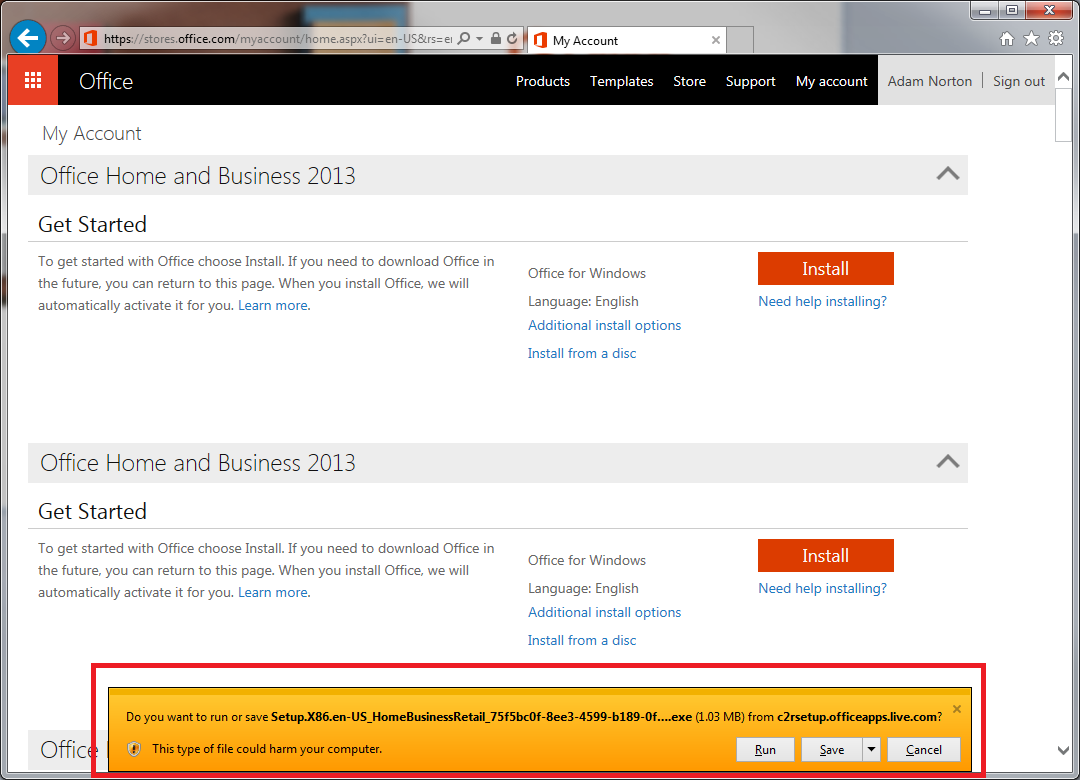Click the first Get Started heading
Image resolution: width=1080 pixels, height=780 pixels.
[92, 225]
